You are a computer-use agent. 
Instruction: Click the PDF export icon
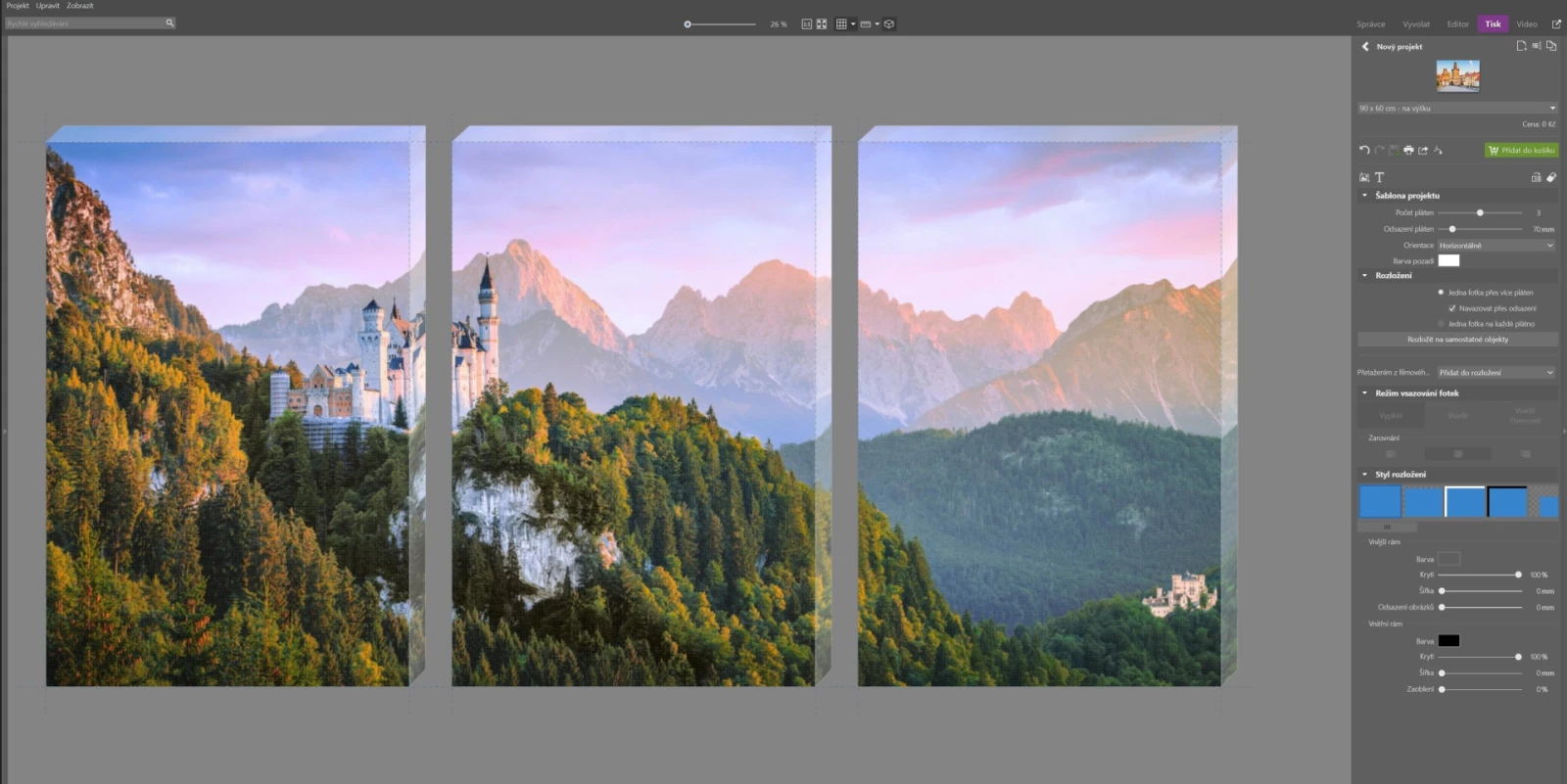(1438, 150)
